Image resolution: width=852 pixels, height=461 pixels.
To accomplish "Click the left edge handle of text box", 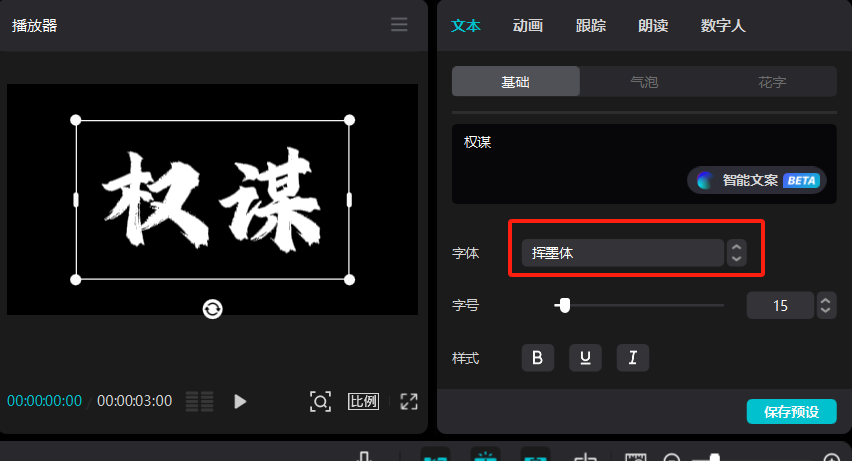I will pos(76,200).
